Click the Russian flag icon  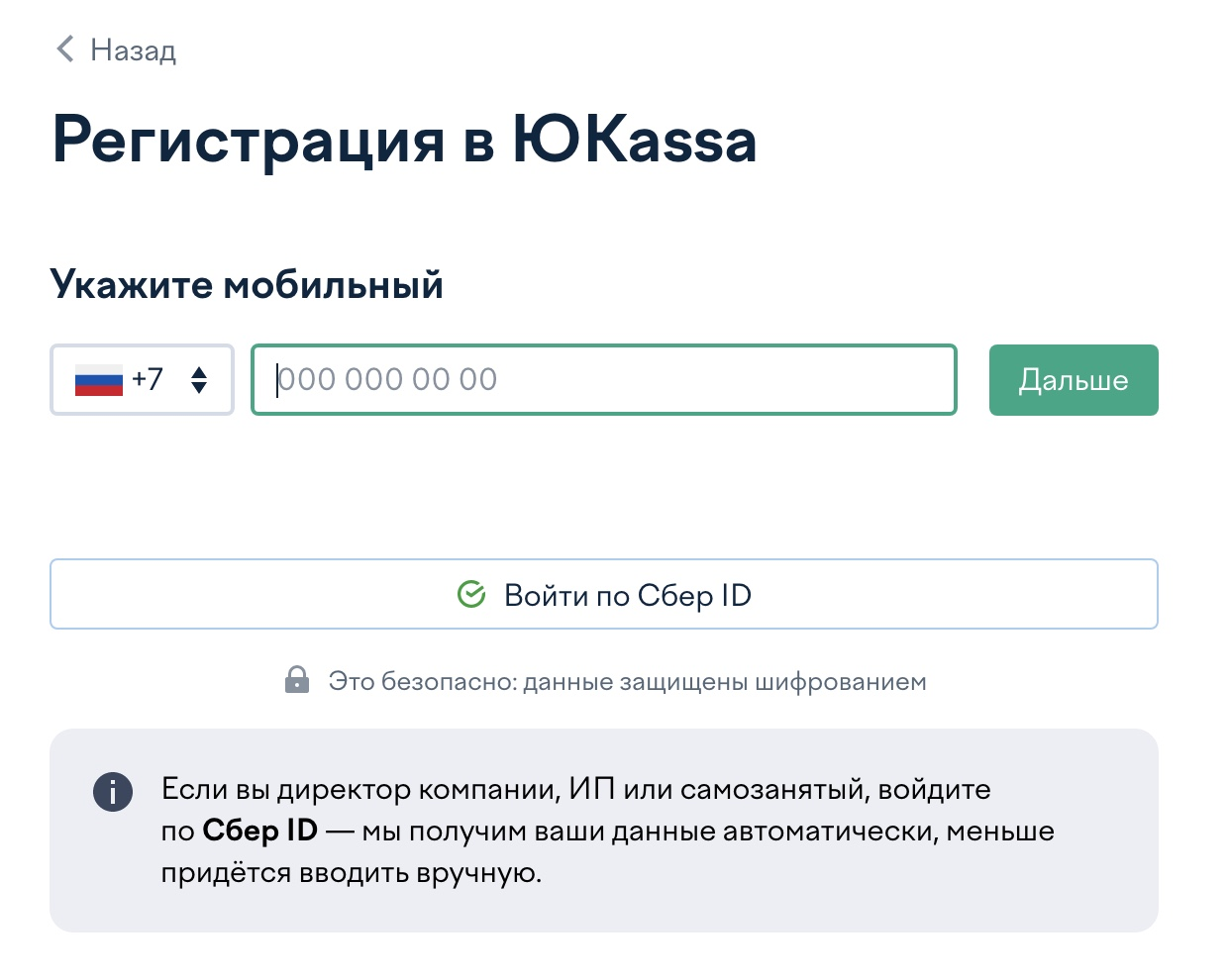tap(99, 379)
